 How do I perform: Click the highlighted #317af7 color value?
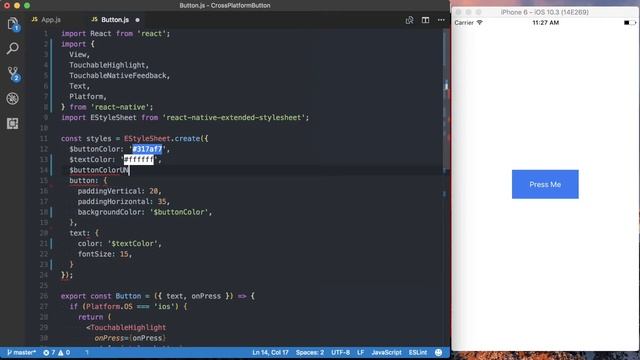pos(147,149)
